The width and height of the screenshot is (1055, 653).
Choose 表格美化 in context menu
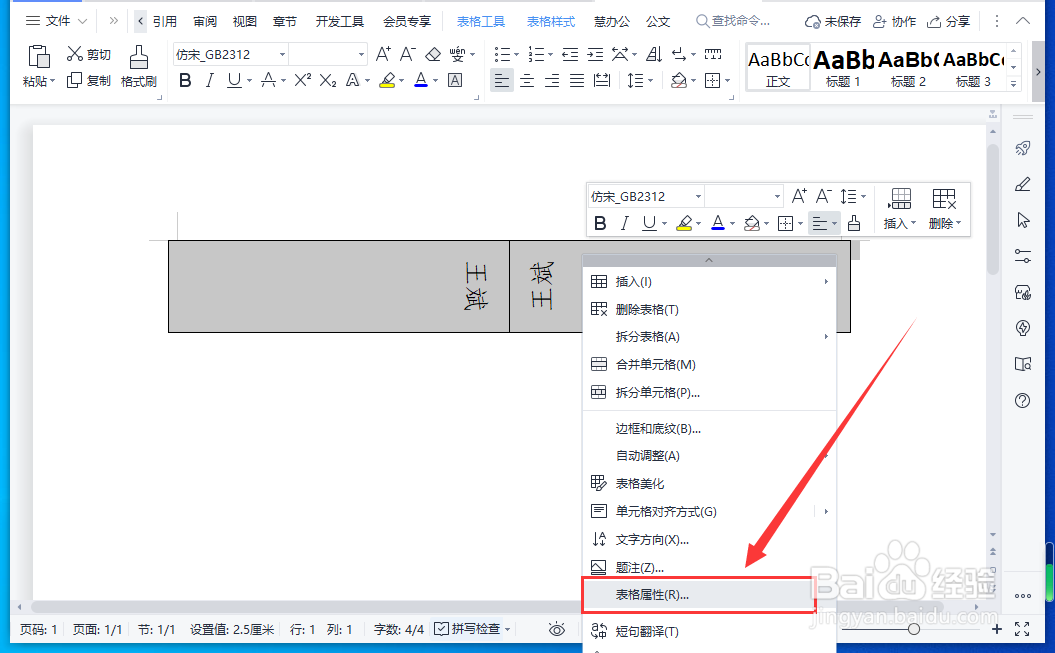709,484
